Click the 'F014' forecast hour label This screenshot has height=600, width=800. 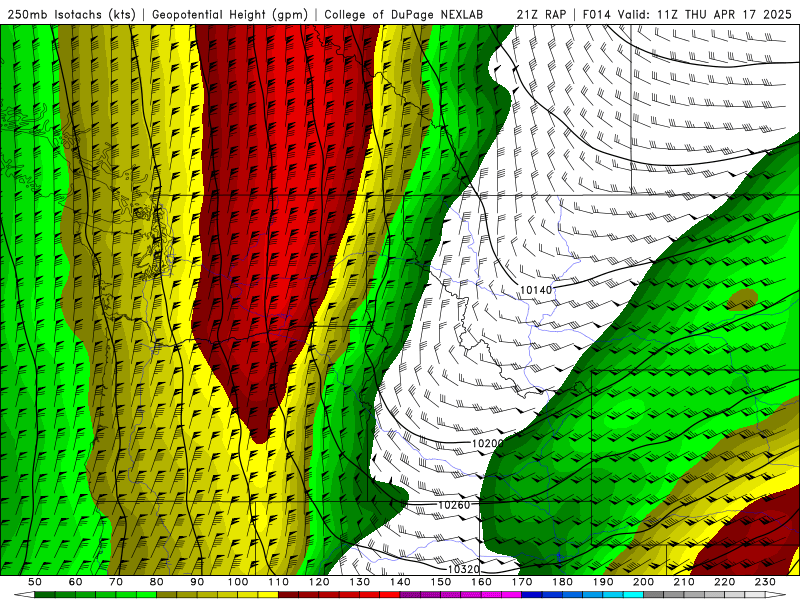(x=596, y=14)
